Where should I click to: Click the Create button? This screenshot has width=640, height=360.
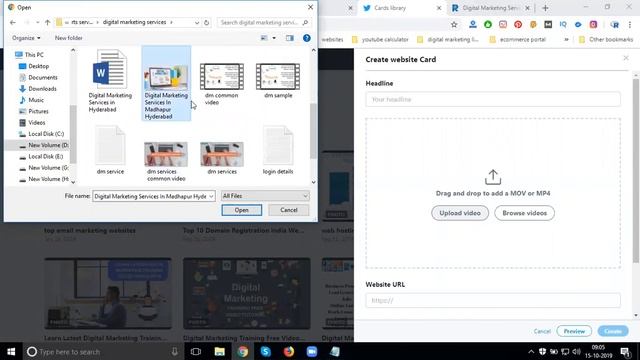613,331
